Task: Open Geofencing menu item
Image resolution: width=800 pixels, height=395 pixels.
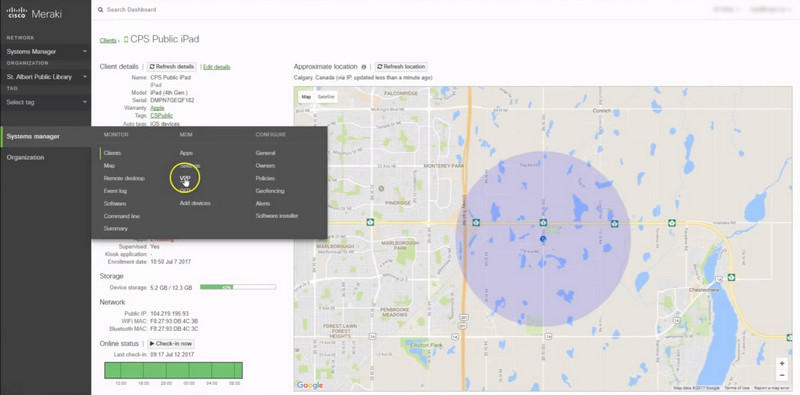Action: coord(270,191)
